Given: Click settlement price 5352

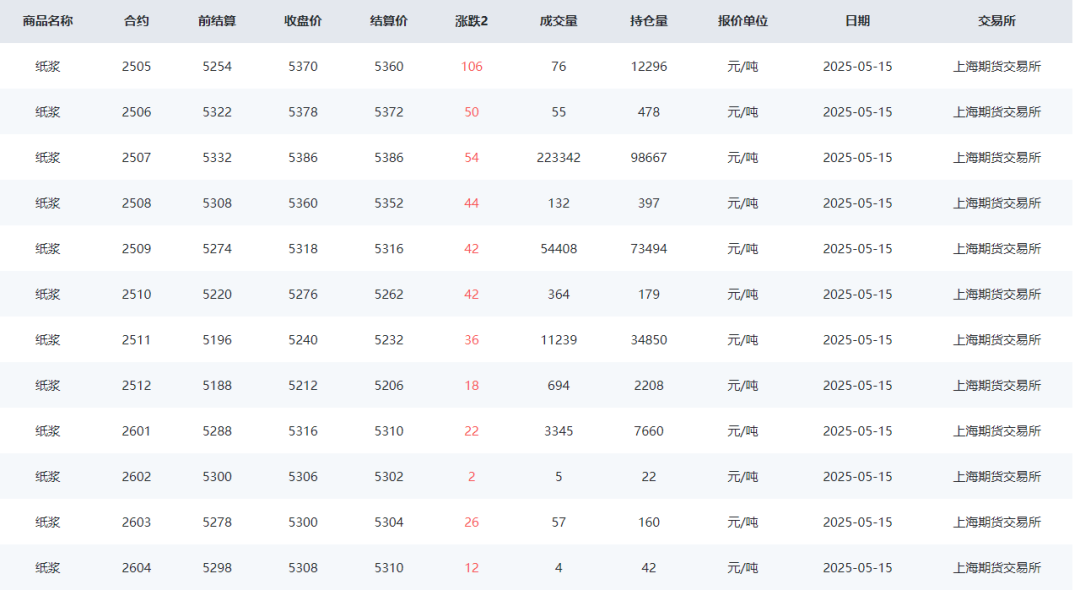Looking at the screenshot, I should click(x=388, y=203).
